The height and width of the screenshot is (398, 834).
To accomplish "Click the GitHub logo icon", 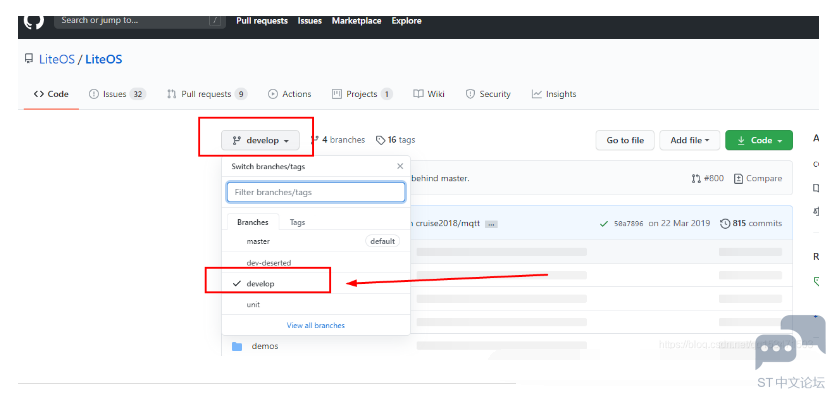I will click(x=34, y=22).
